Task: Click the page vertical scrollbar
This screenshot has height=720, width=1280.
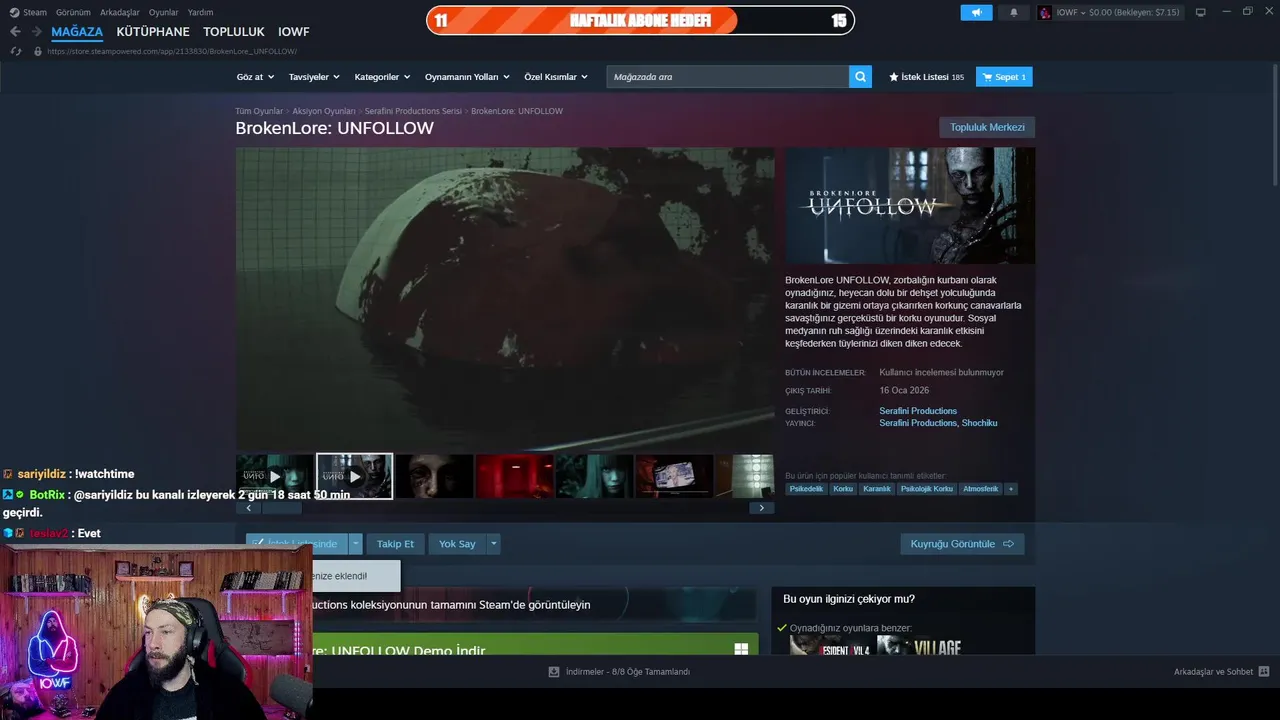Action: [x=1274, y=125]
